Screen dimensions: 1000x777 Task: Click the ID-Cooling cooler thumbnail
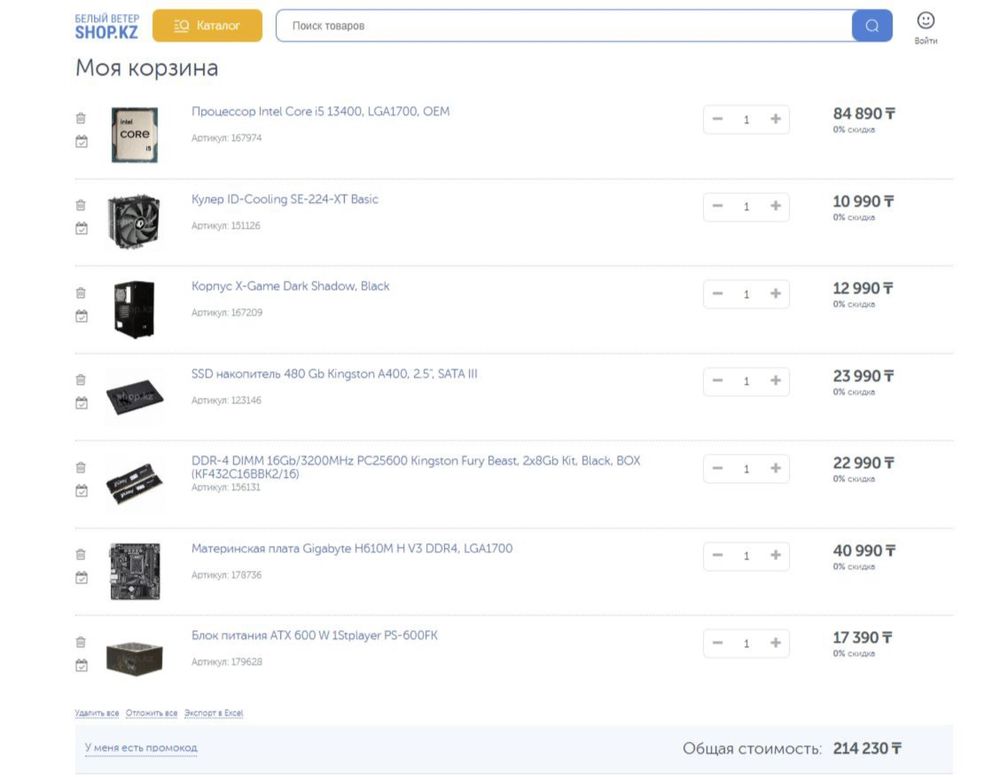[x=134, y=221]
